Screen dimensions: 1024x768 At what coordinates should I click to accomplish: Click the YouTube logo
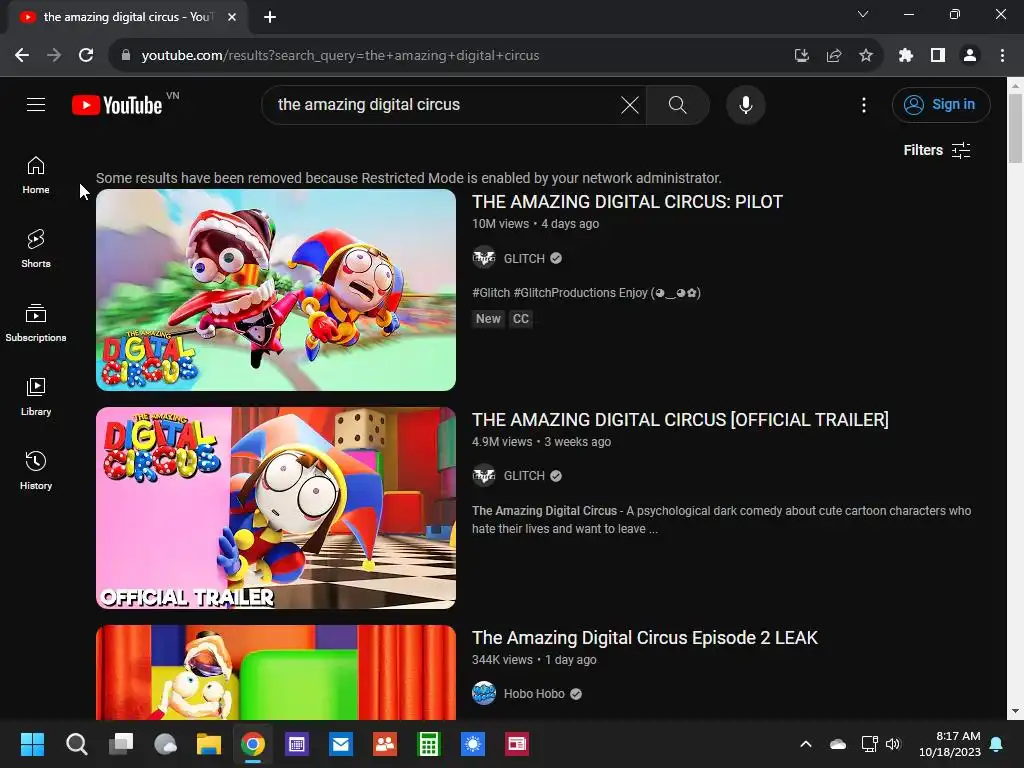[x=118, y=105]
